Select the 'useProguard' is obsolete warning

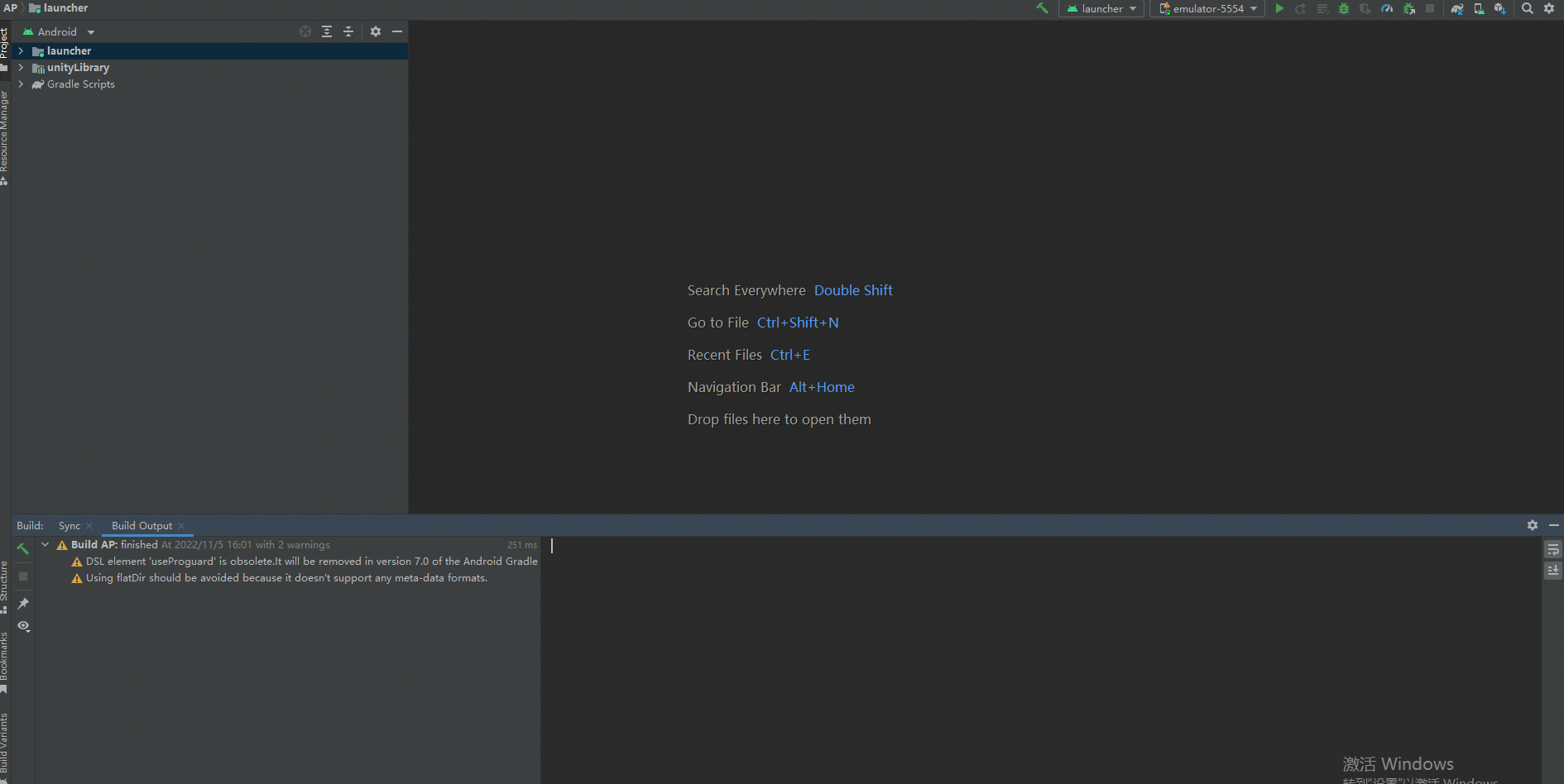(x=305, y=562)
